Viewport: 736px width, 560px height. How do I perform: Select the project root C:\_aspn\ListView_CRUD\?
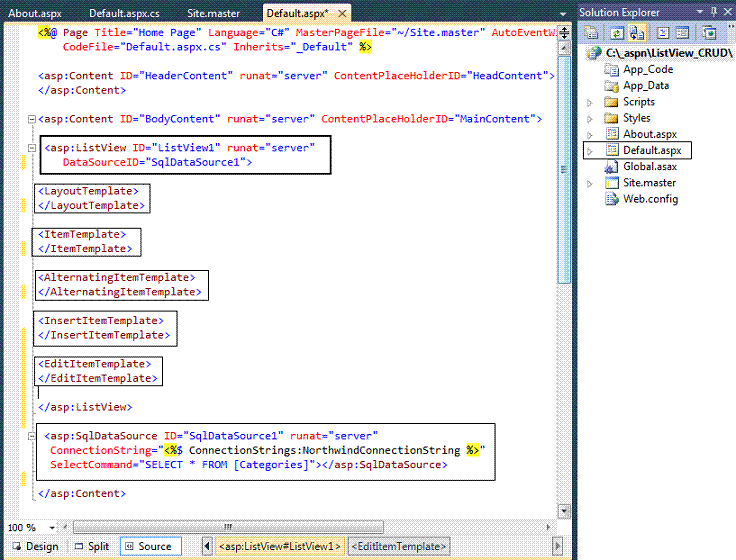tap(668, 53)
